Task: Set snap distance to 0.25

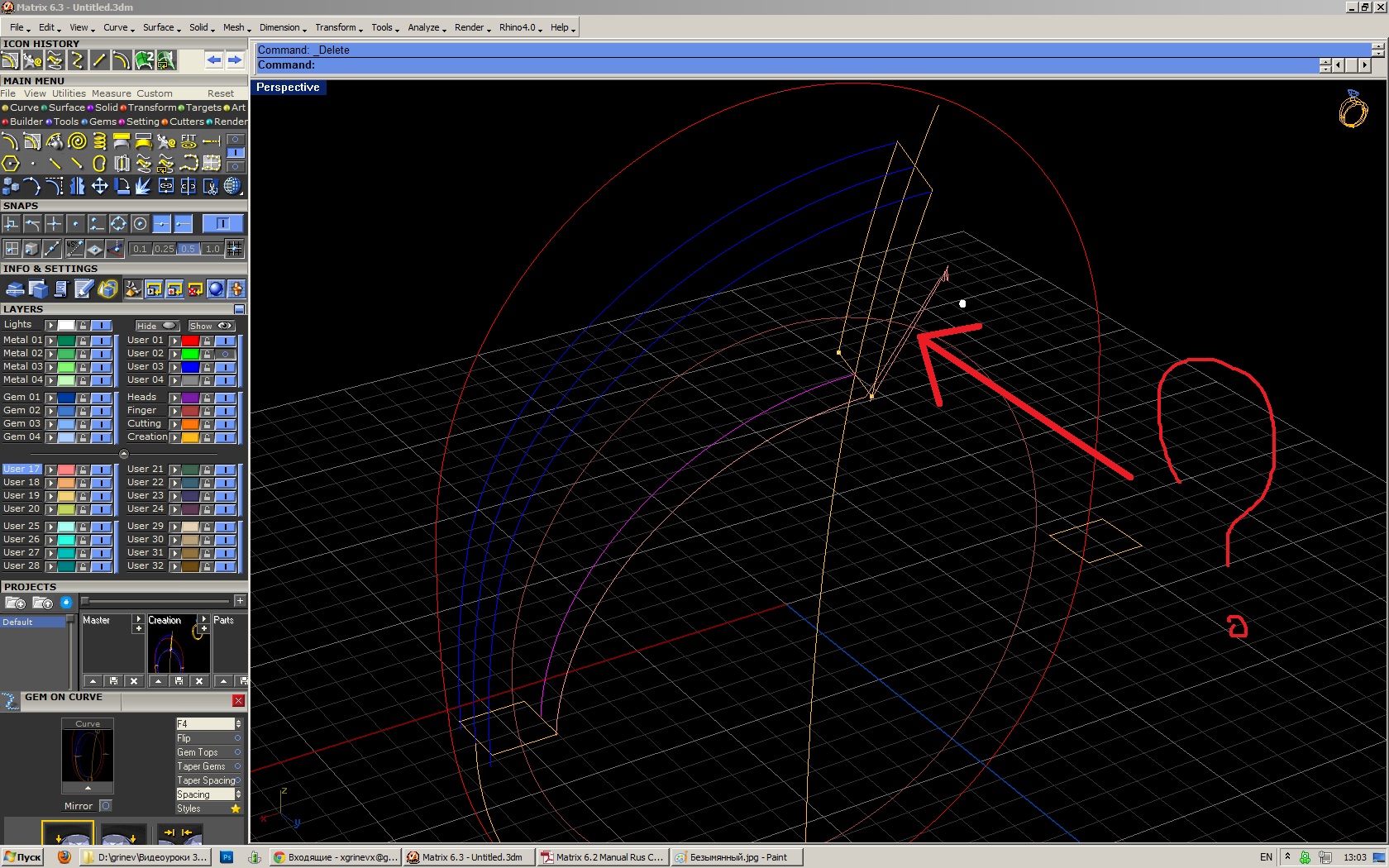Action: tap(165, 249)
